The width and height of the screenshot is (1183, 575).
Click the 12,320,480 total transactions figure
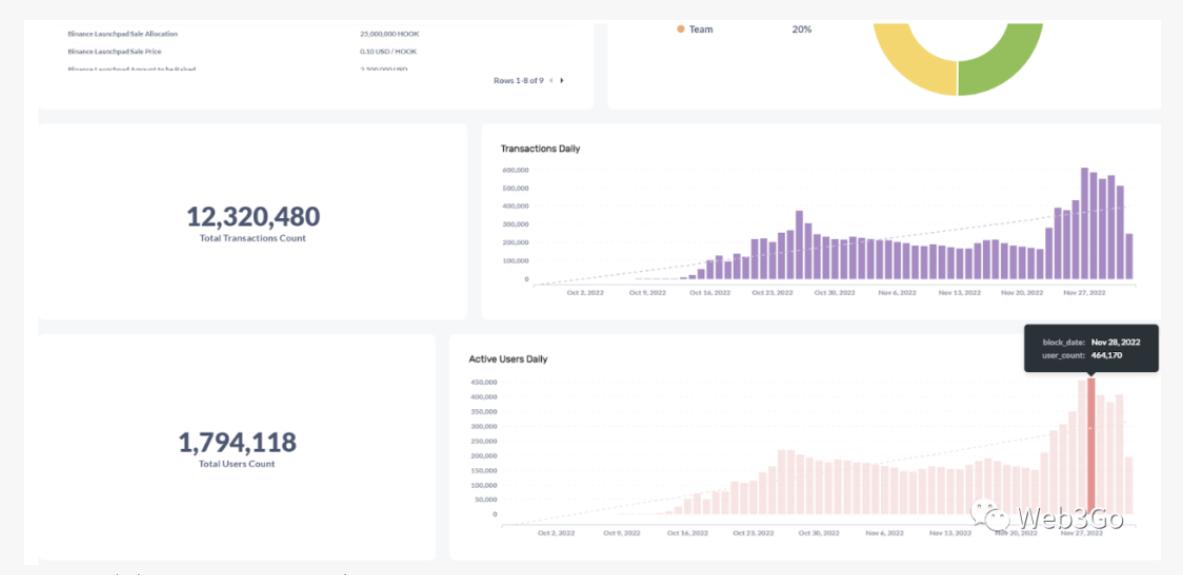253,216
